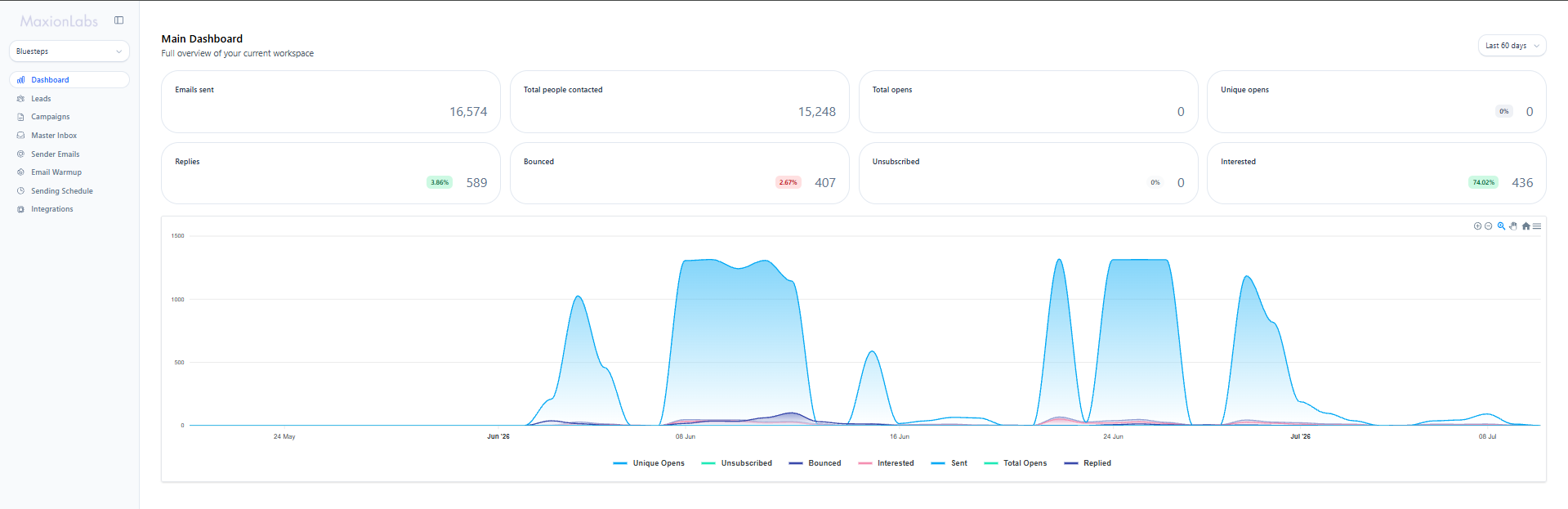Select the Emails sent card

pos(331,101)
